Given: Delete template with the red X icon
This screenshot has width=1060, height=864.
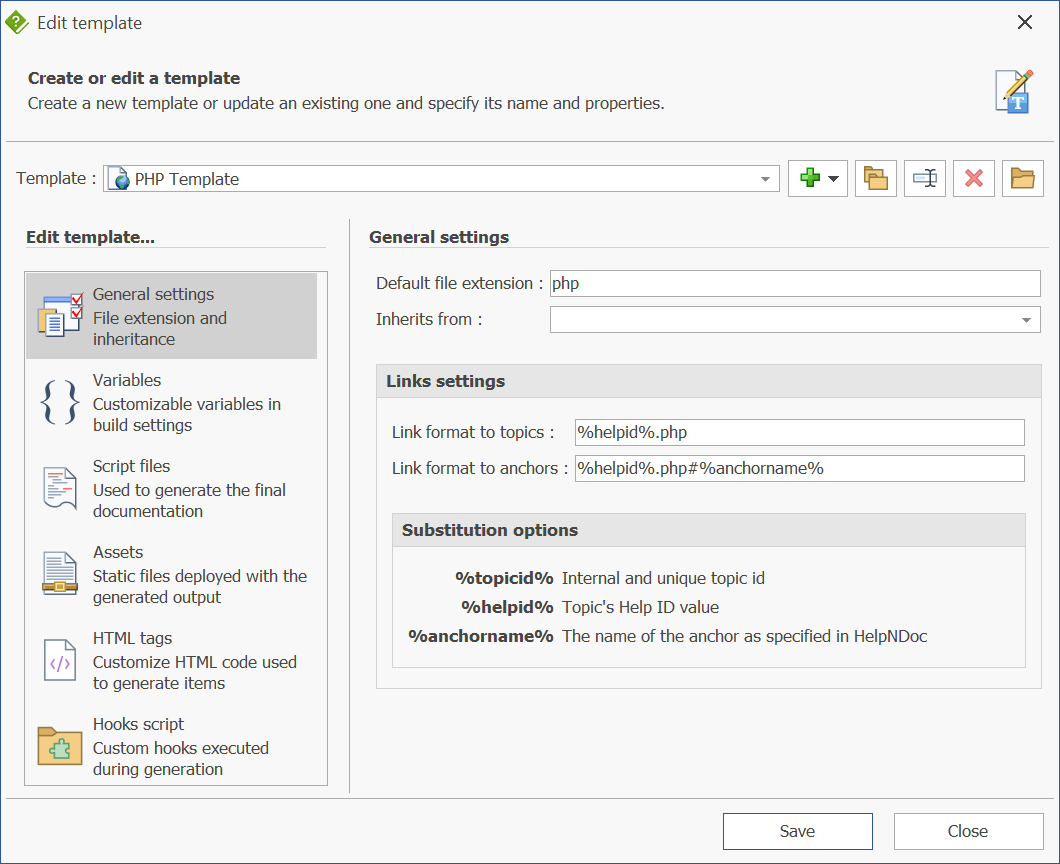Looking at the screenshot, I should (x=974, y=179).
